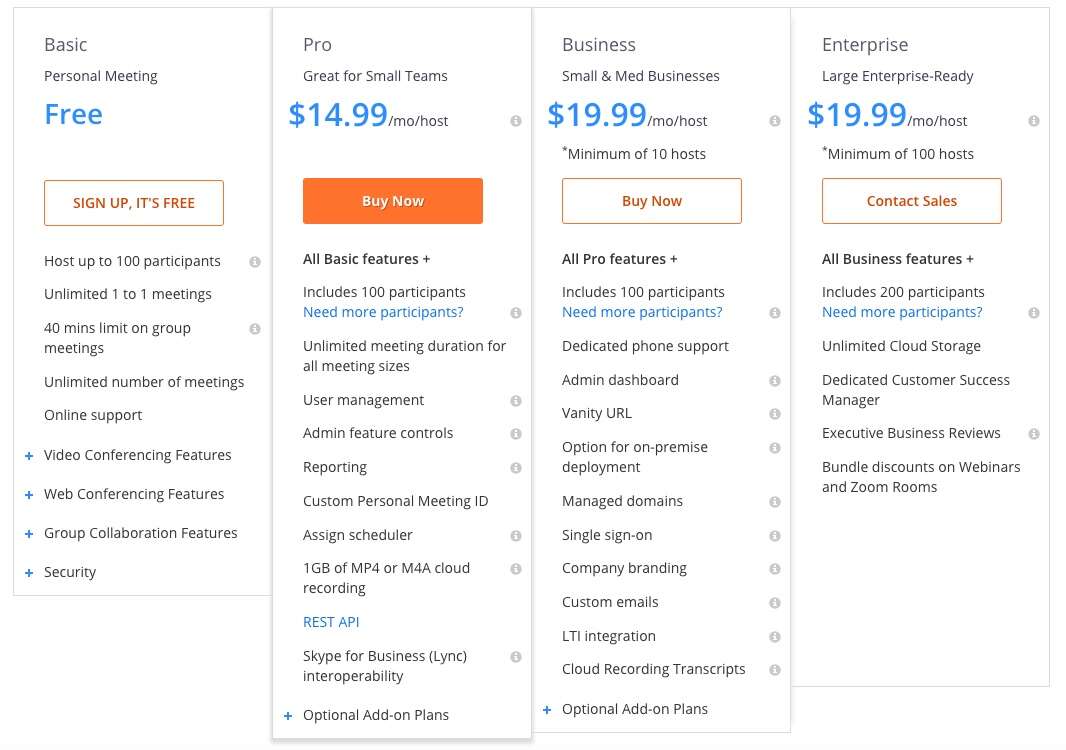
Task: Open info for '40 mins limit on group meetings'
Action: (x=256, y=328)
